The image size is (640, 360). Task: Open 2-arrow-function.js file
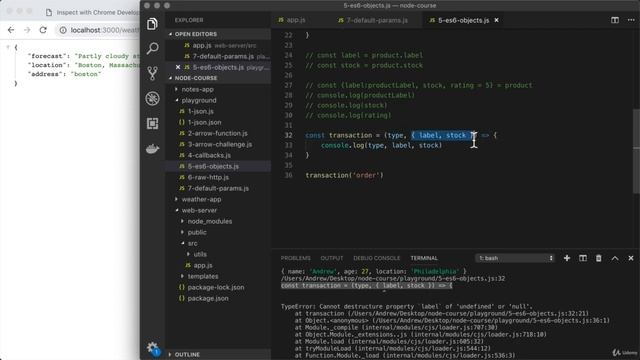point(218,133)
